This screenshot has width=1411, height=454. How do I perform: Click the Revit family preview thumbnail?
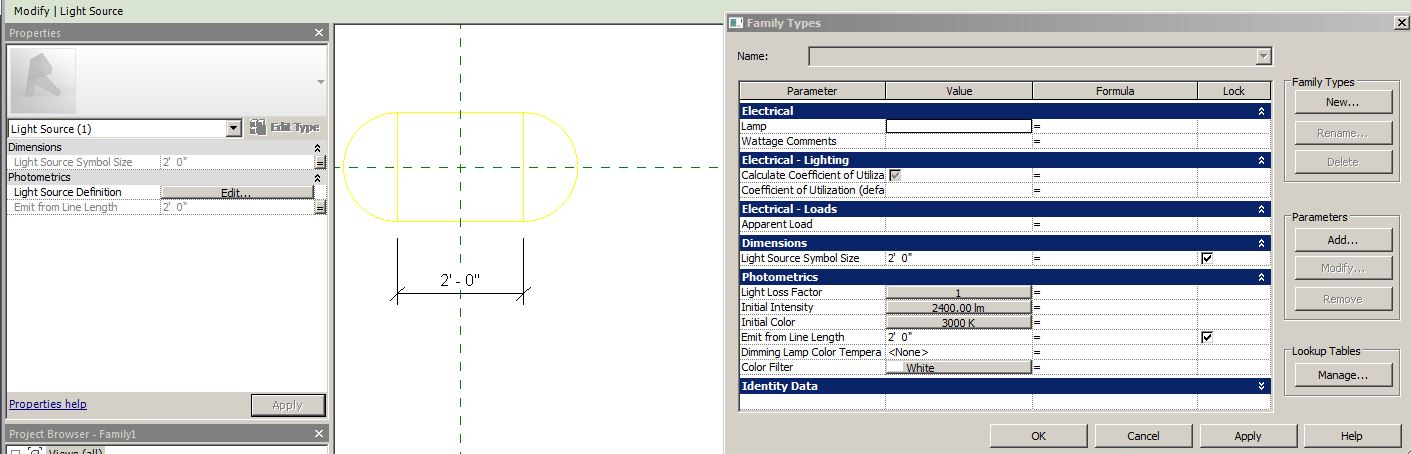point(43,81)
